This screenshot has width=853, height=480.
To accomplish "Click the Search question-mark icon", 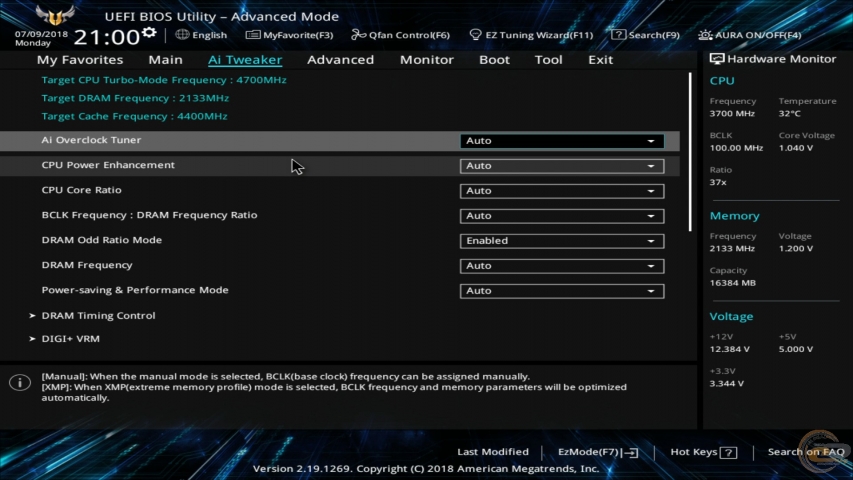I will click(618, 35).
